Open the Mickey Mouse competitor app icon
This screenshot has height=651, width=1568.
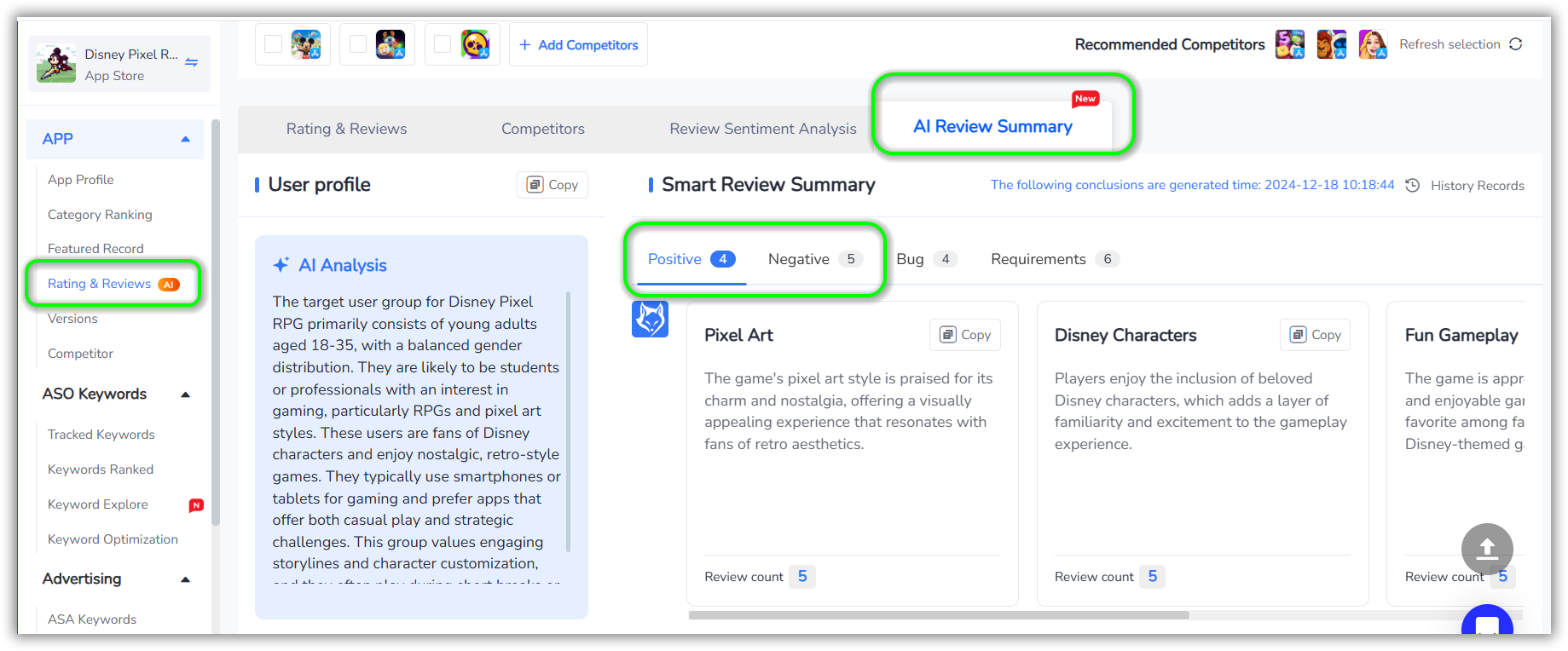tap(306, 44)
